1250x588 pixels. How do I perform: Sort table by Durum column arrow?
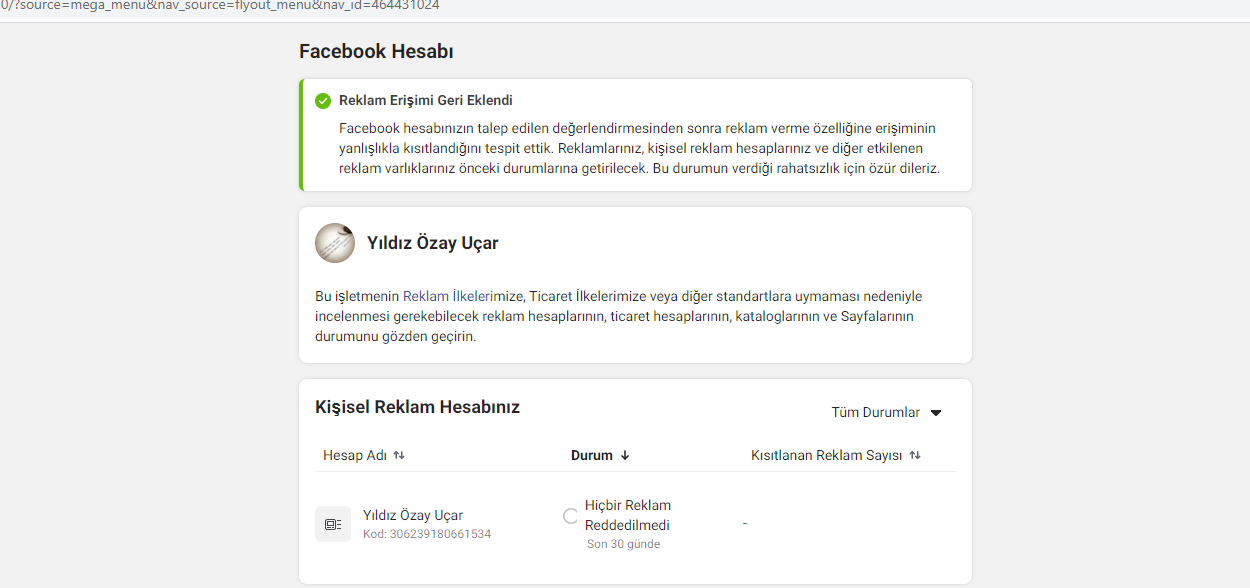(x=625, y=455)
